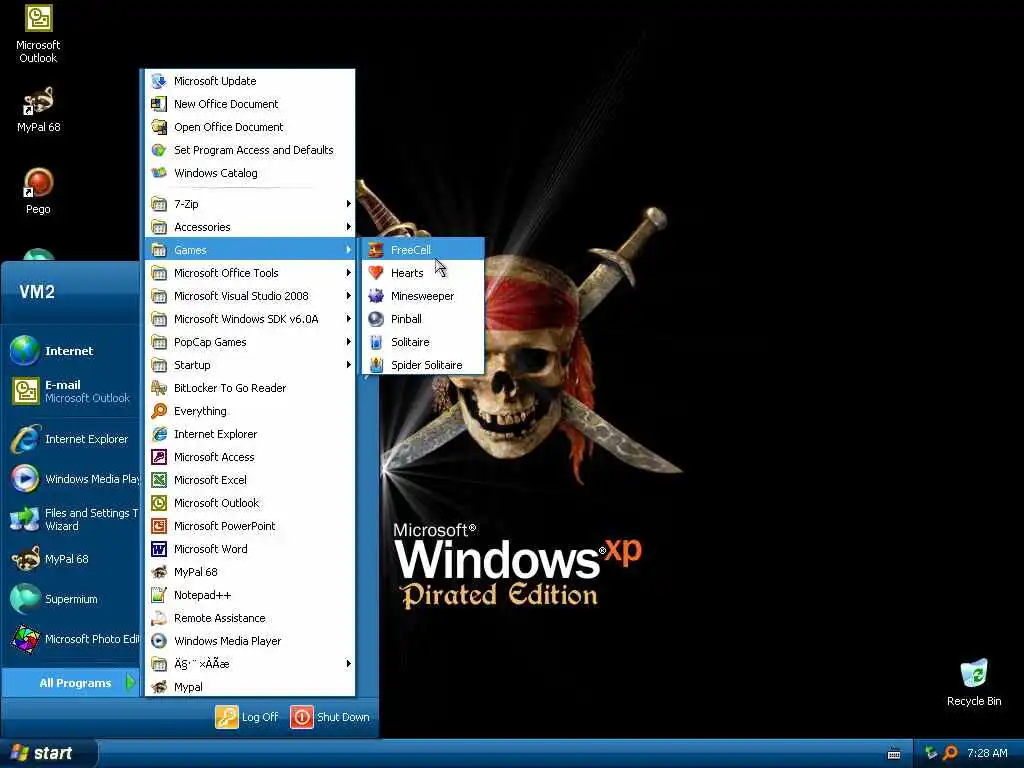Open Internet Explorer in the All Programs list
The width and height of the screenshot is (1024, 768).
pos(250,434)
